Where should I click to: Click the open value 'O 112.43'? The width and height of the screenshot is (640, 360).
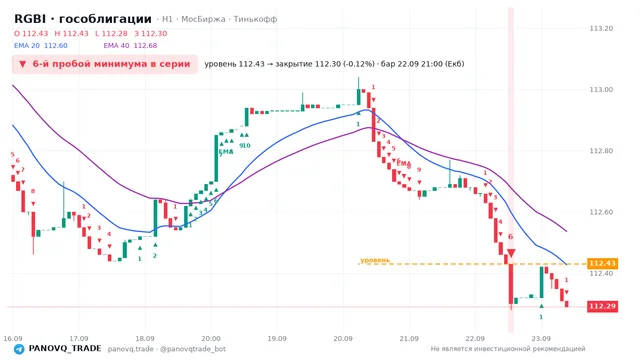click(31, 33)
